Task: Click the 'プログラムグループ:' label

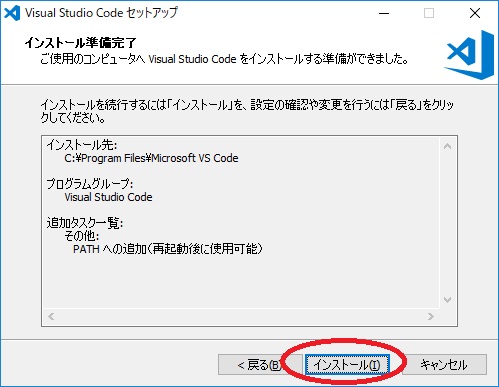Action: [90, 184]
